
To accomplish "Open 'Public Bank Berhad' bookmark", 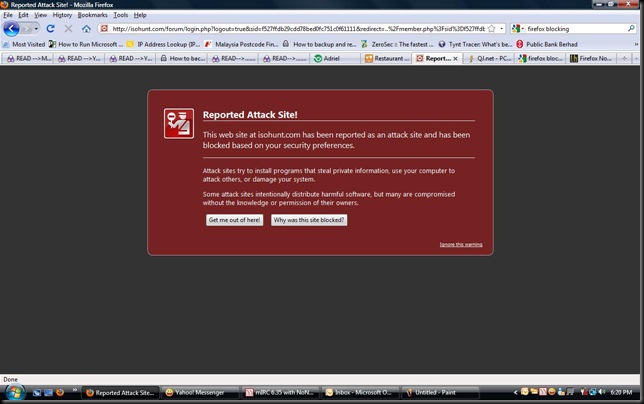I will (x=547, y=44).
